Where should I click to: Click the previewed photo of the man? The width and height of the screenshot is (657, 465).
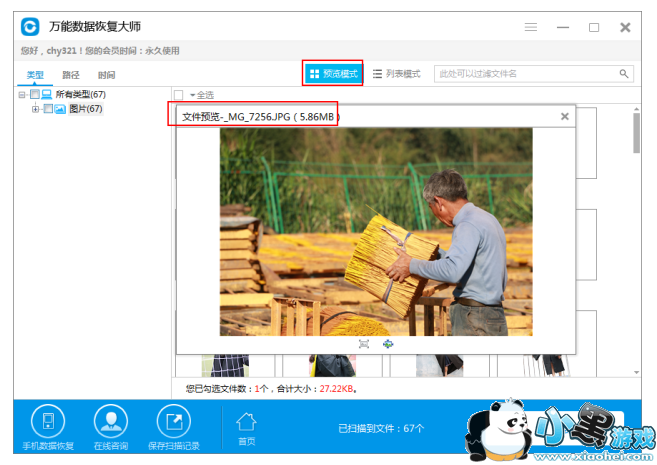coord(376,232)
